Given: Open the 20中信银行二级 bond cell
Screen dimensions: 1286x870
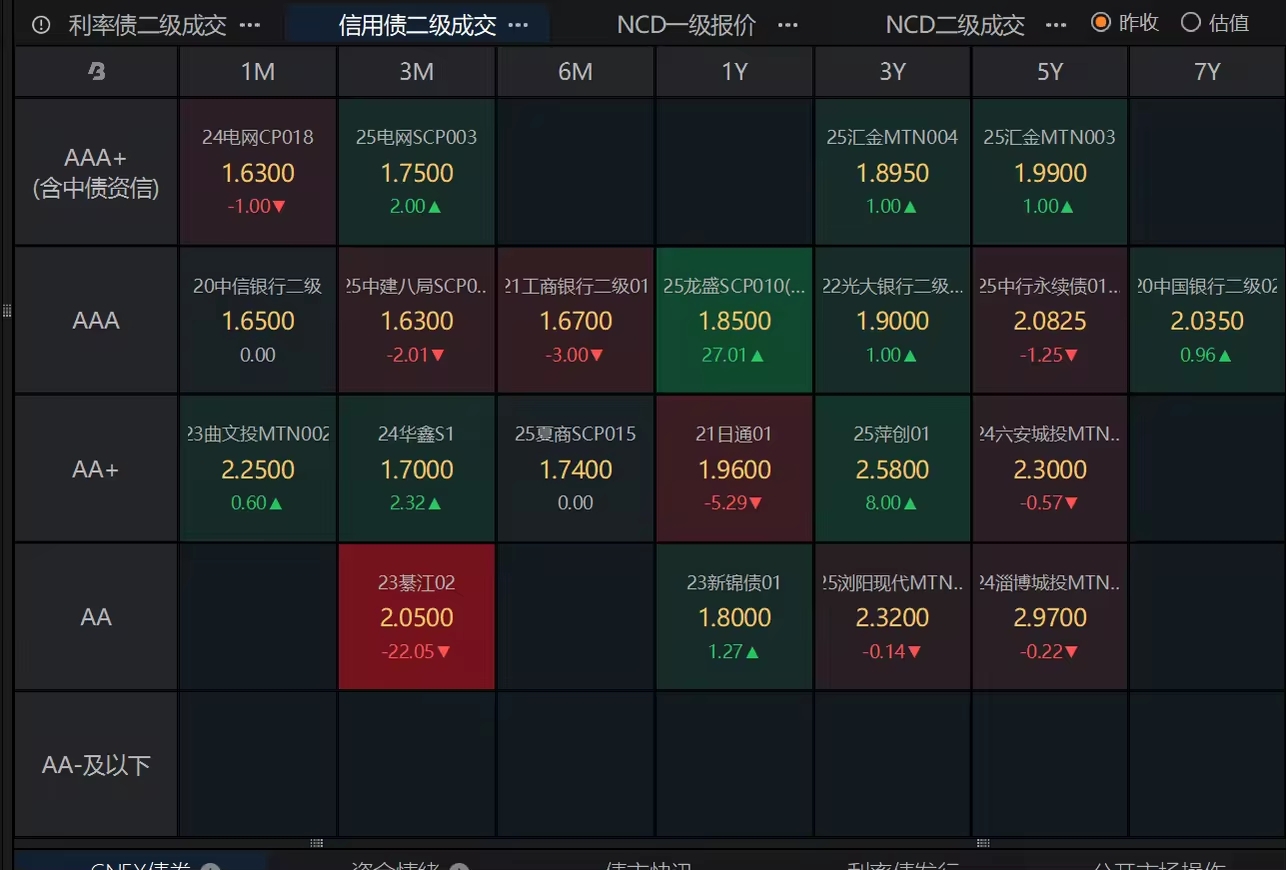Looking at the screenshot, I should coord(258,320).
